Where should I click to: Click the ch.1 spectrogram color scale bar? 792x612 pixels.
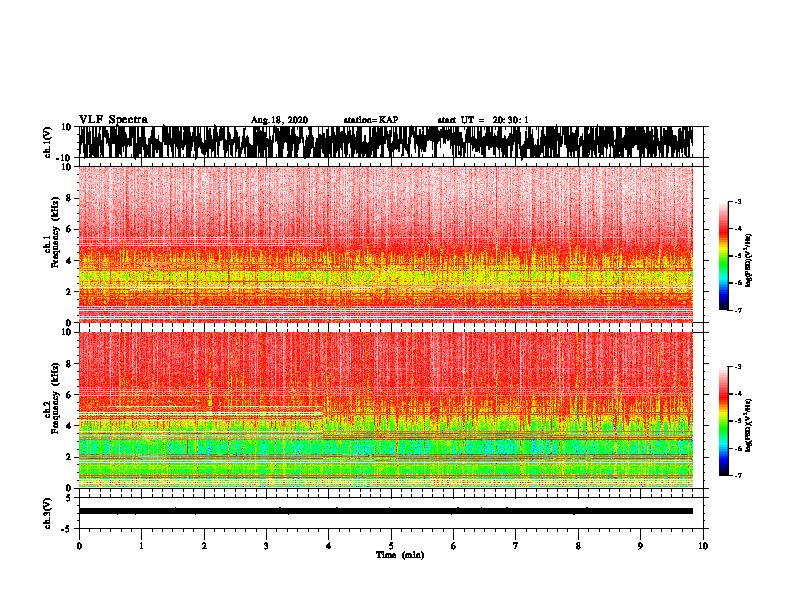[x=723, y=256]
